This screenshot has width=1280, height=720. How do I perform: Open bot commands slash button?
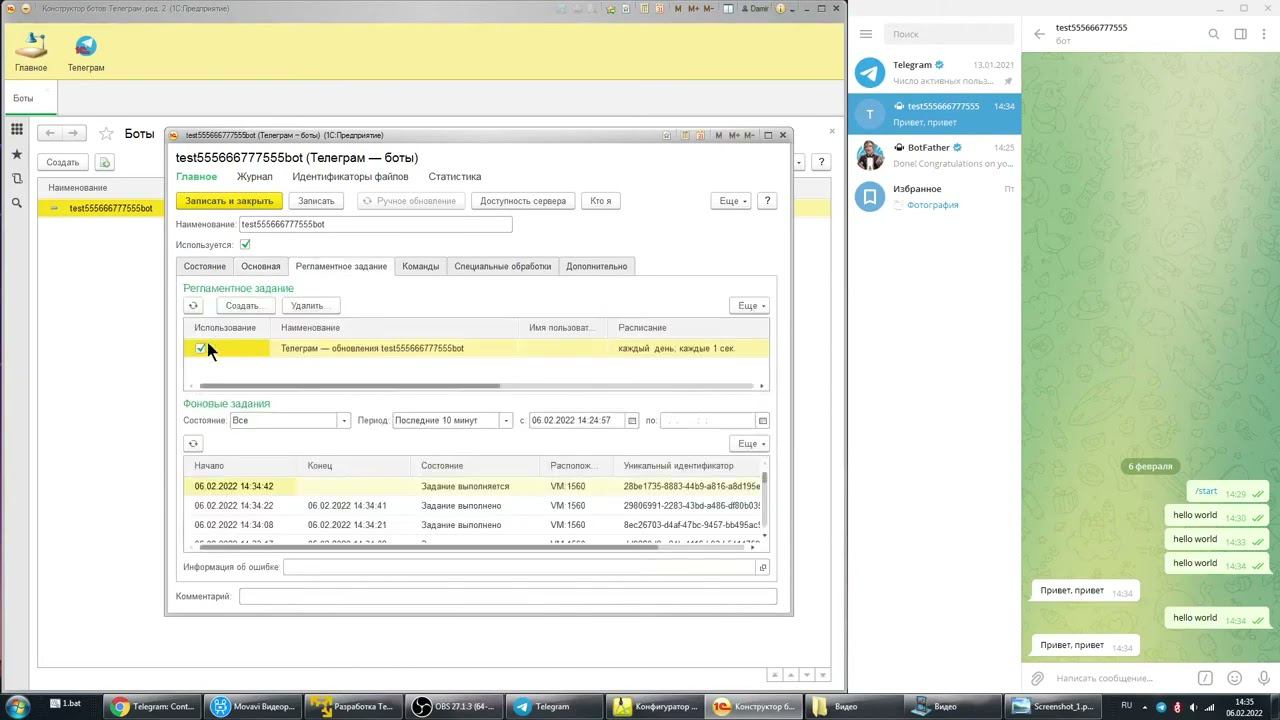pos(1206,678)
